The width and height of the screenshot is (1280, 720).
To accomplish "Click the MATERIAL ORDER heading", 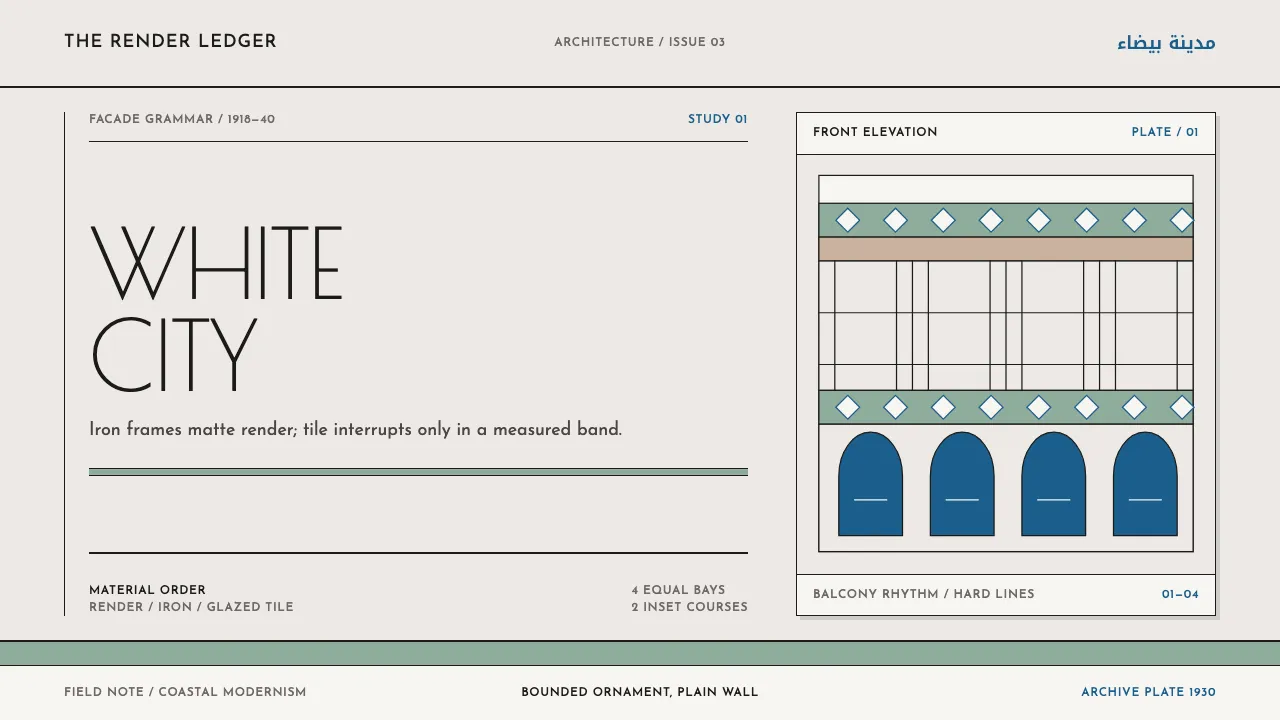I will (x=147, y=590).
